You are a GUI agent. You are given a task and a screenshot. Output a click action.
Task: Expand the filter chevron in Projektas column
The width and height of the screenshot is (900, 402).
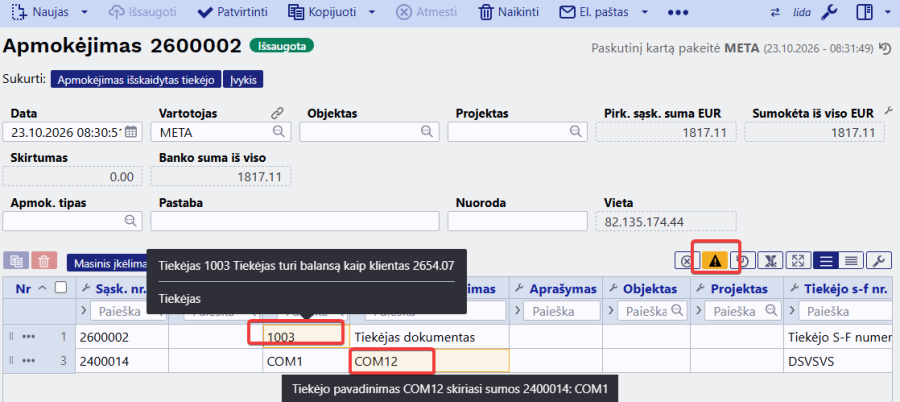coord(699,311)
